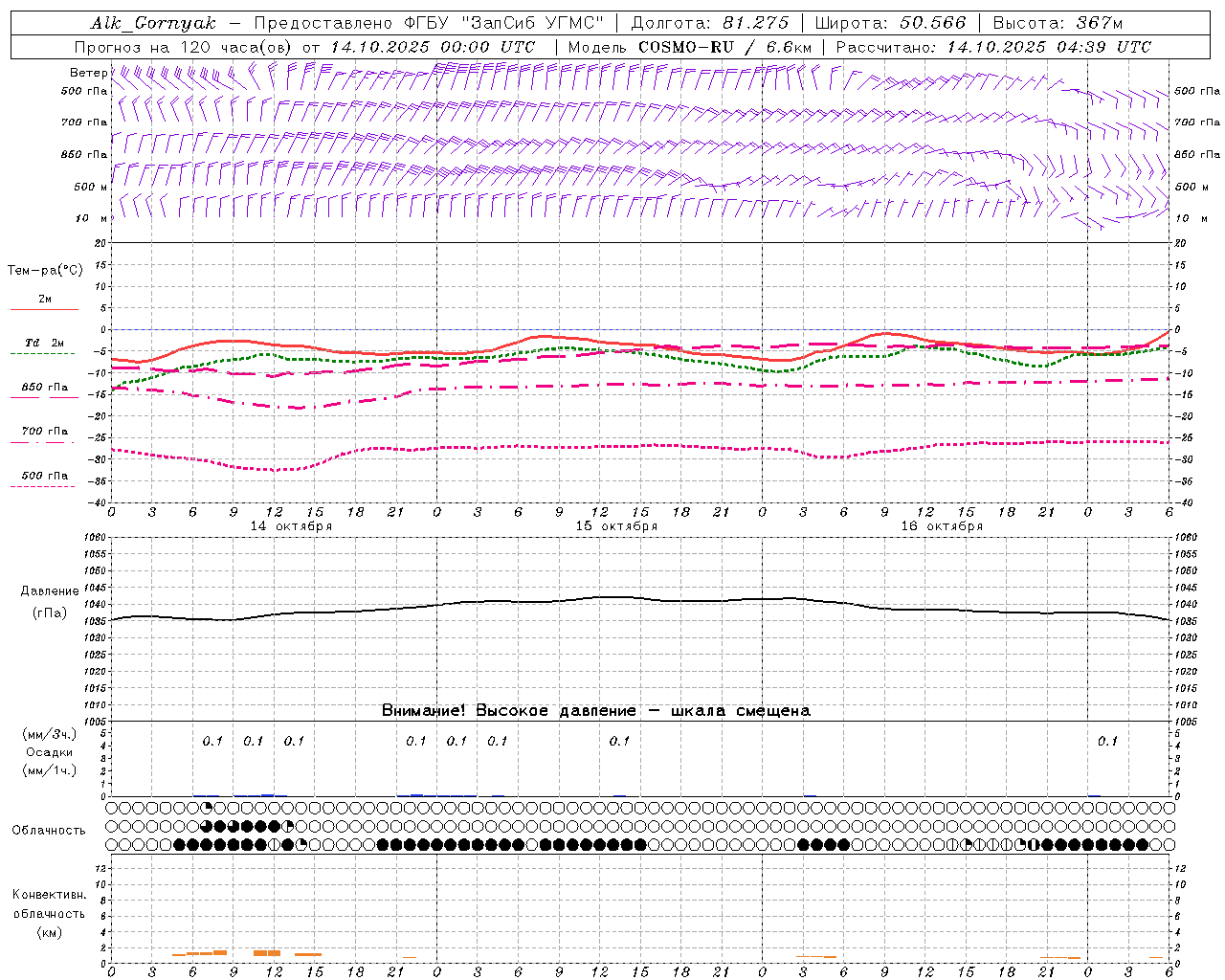Click the Тем-ра(°C) temperature axis title

(45, 271)
